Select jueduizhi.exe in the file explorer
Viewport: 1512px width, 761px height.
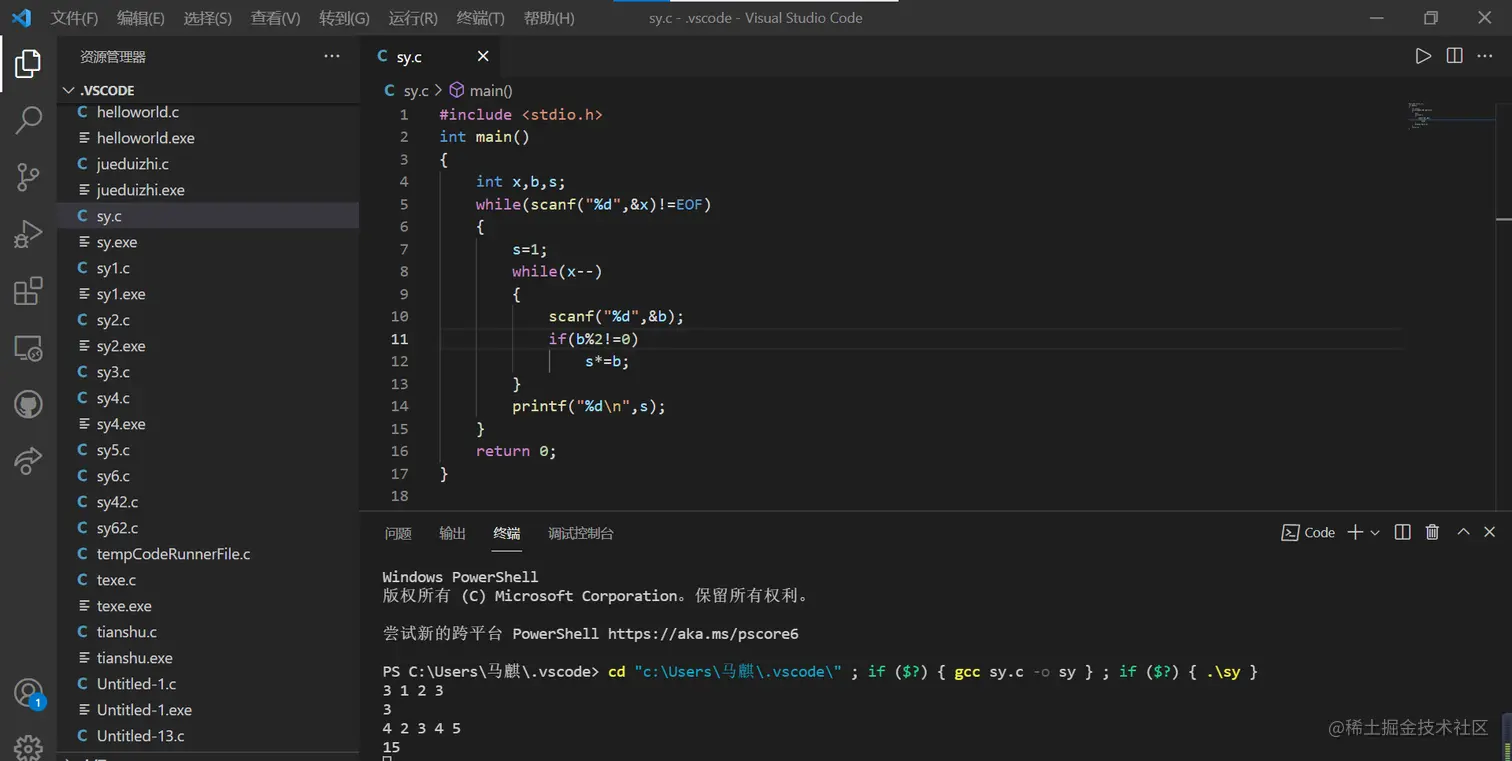click(x=208, y=190)
